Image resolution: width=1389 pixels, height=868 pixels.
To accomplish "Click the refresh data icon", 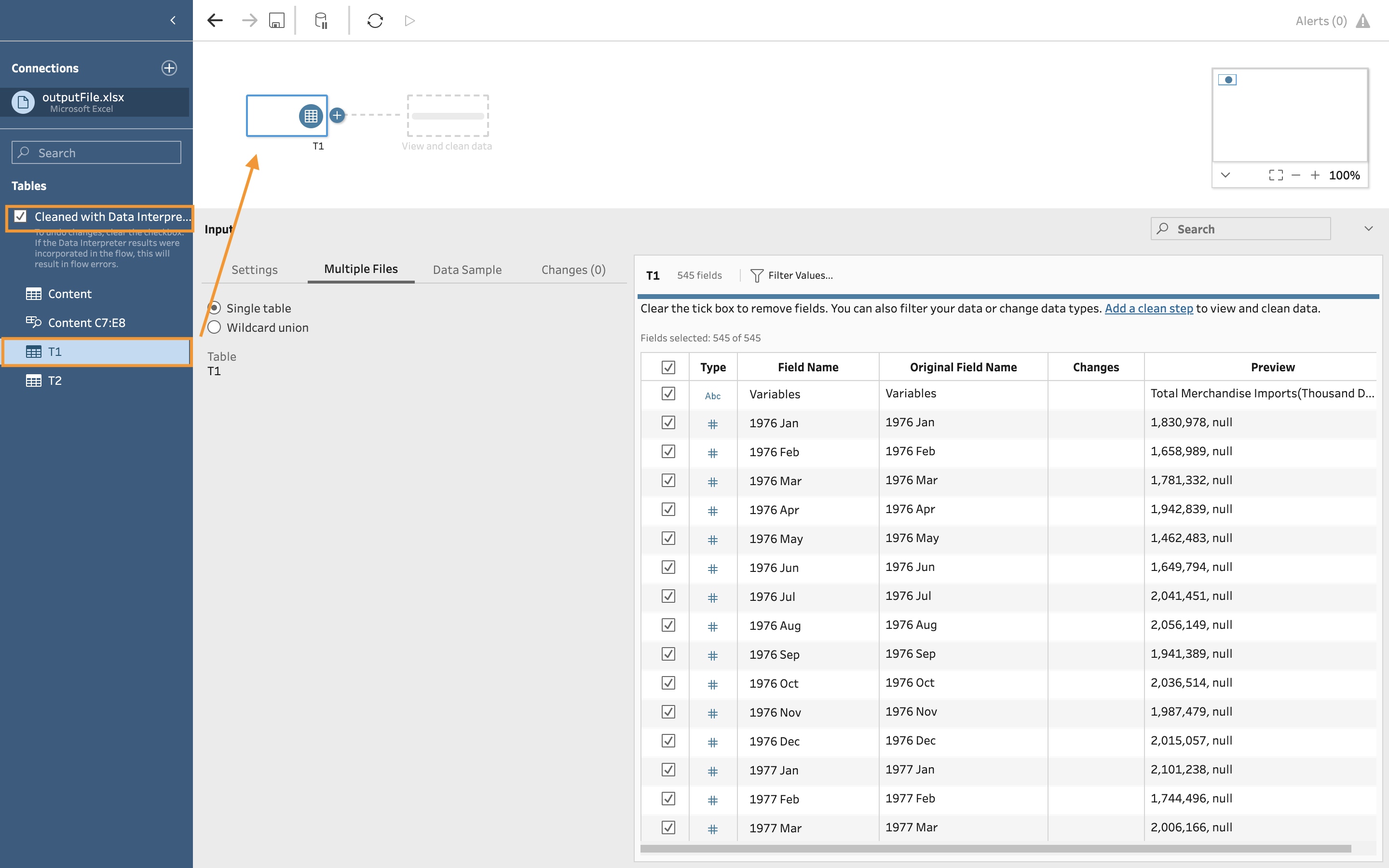I will coord(375,21).
